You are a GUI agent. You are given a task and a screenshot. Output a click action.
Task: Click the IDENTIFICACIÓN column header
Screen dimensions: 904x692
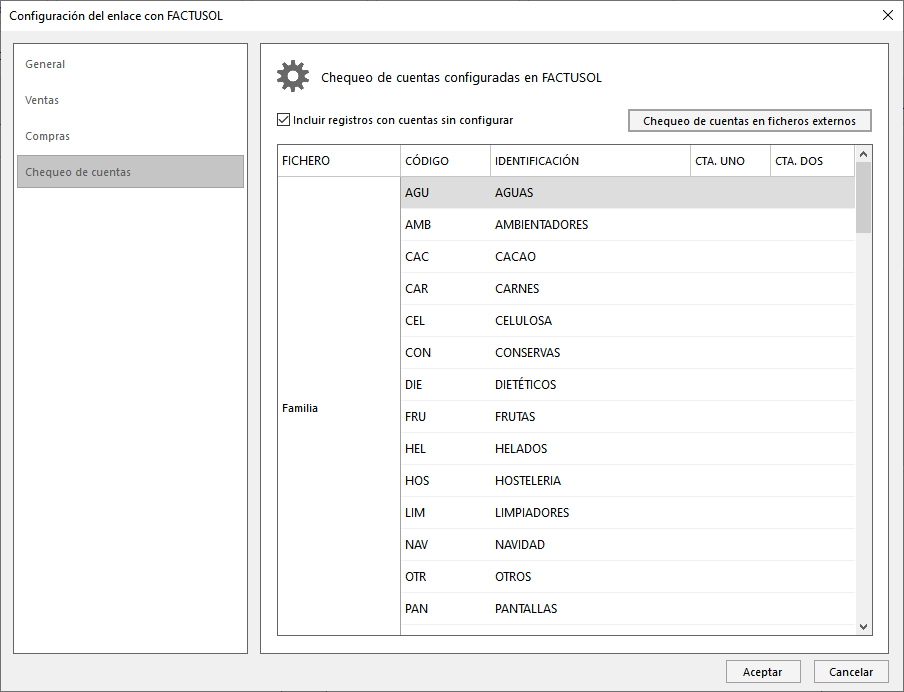[x=590, y=161]
